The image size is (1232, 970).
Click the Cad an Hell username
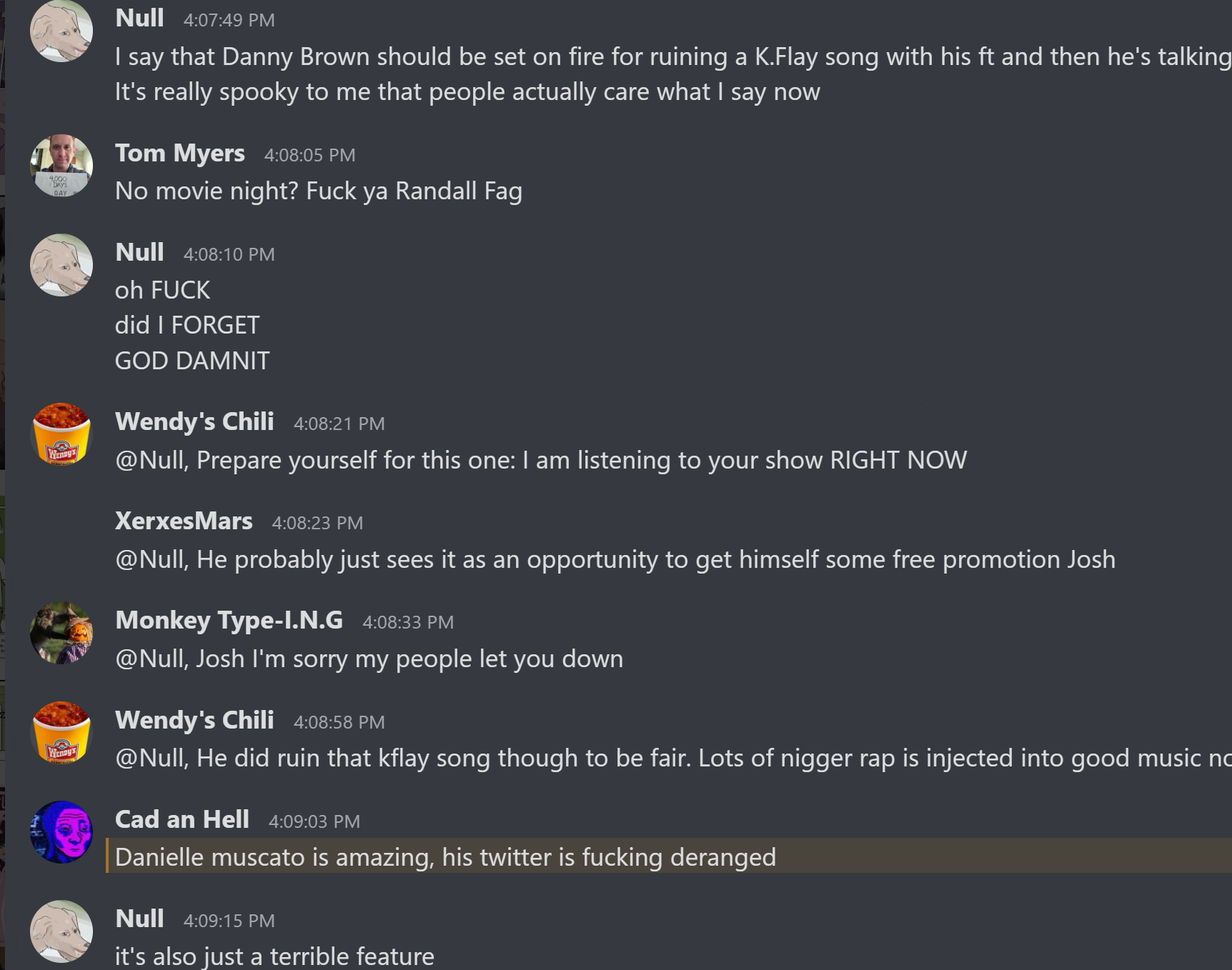182,820
